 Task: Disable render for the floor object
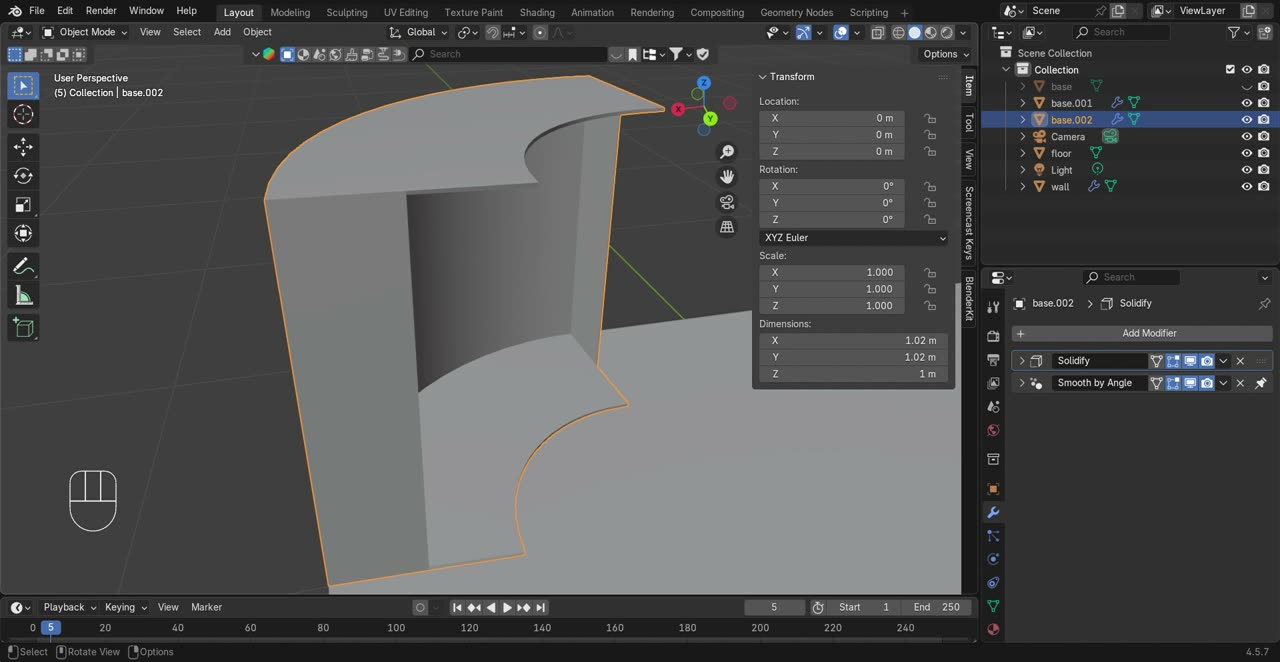tap(1264, 153)
